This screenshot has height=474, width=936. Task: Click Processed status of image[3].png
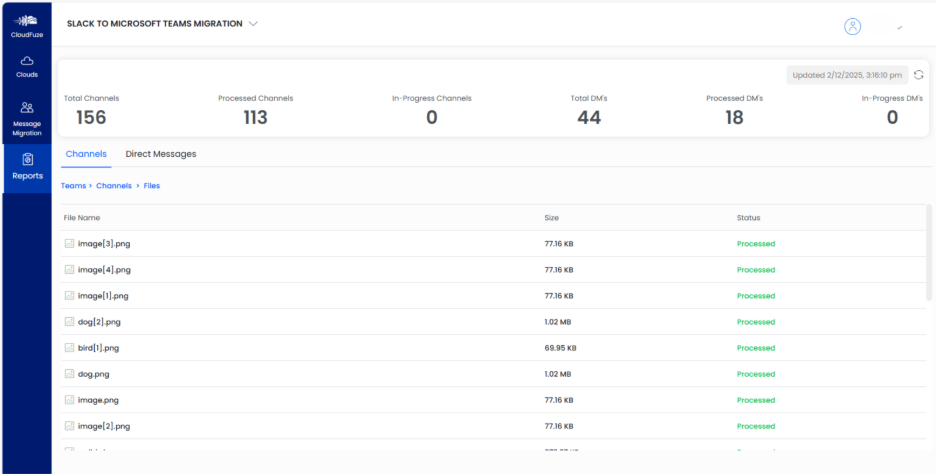point(756,244)
